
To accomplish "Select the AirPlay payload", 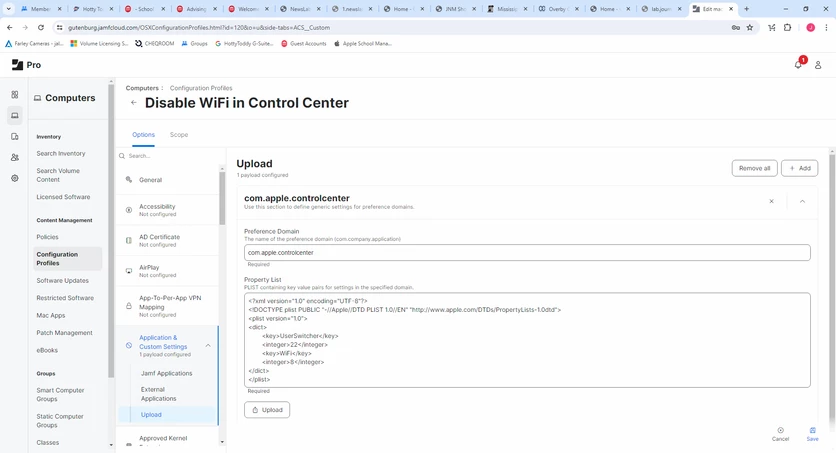I will [167, 271].
